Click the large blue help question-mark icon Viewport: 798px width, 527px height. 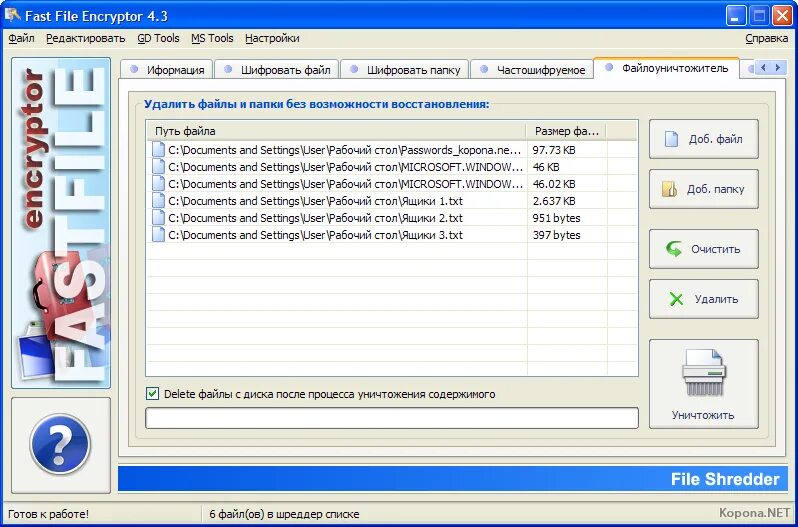click(x=60, y=444)
